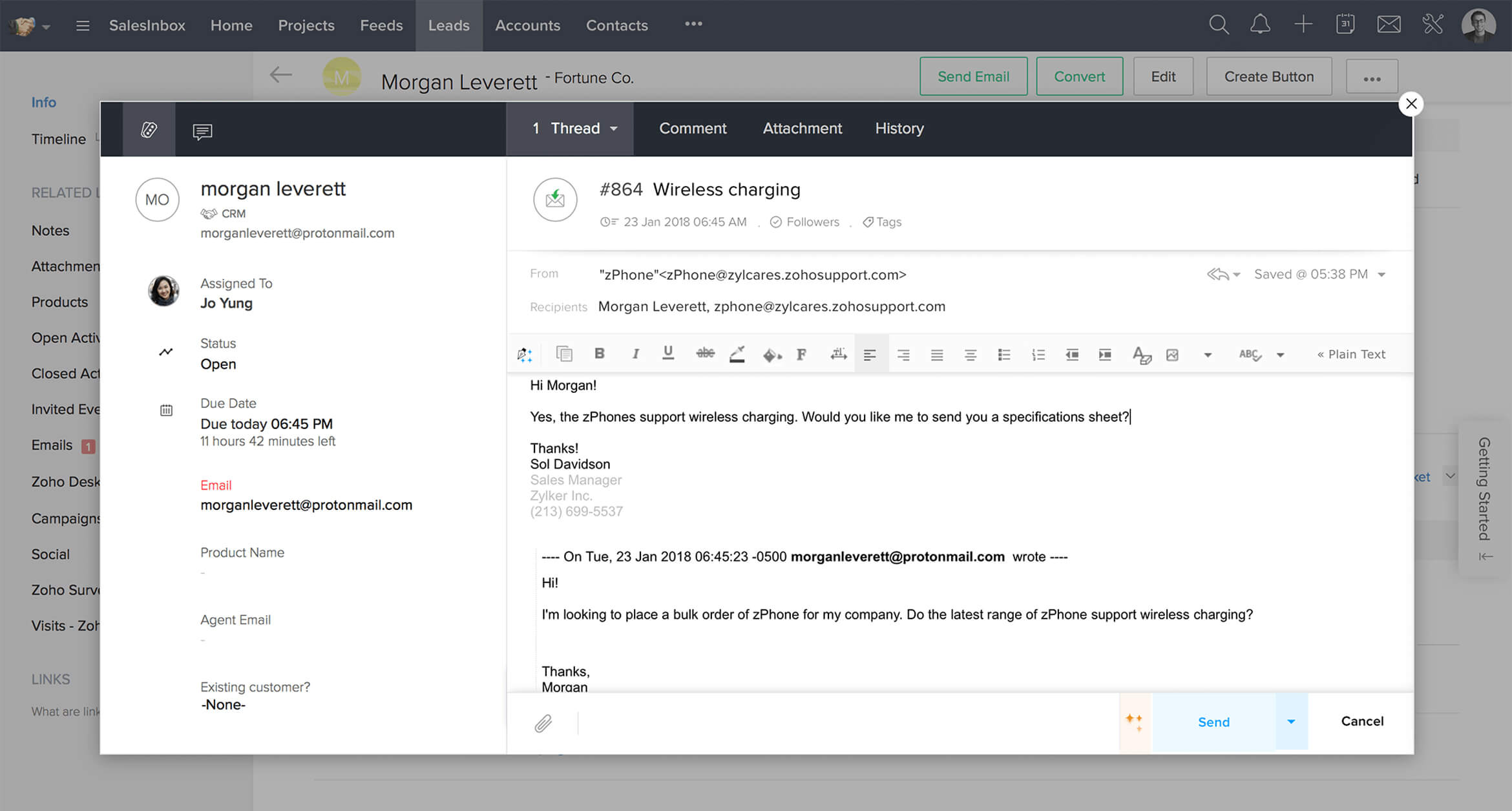This screenshot has height=811, width=1512.
Task: Click the insert image icon
Action: 1173,354
